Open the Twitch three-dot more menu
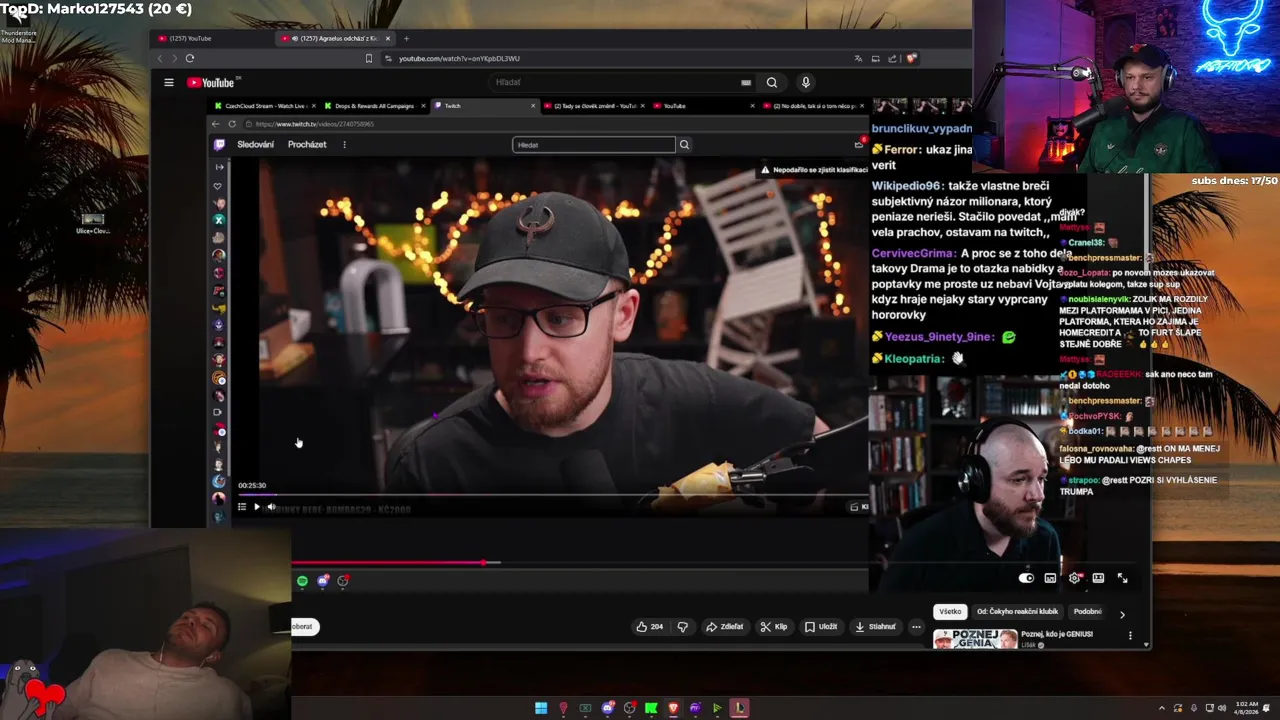The image size is (1280, 720). pos(344,144)
